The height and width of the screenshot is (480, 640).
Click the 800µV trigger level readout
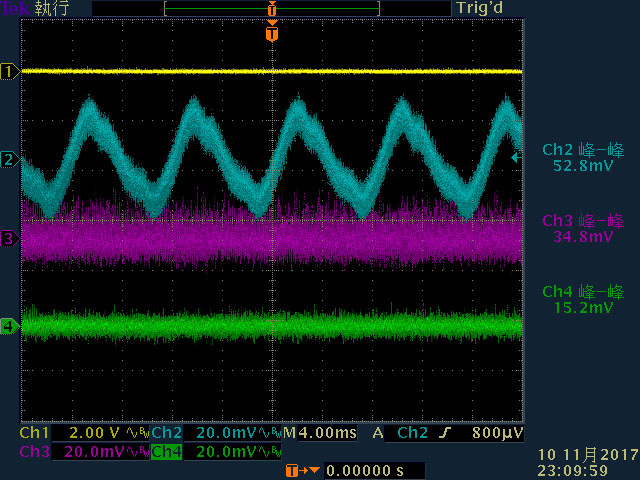tap(498, 433)
